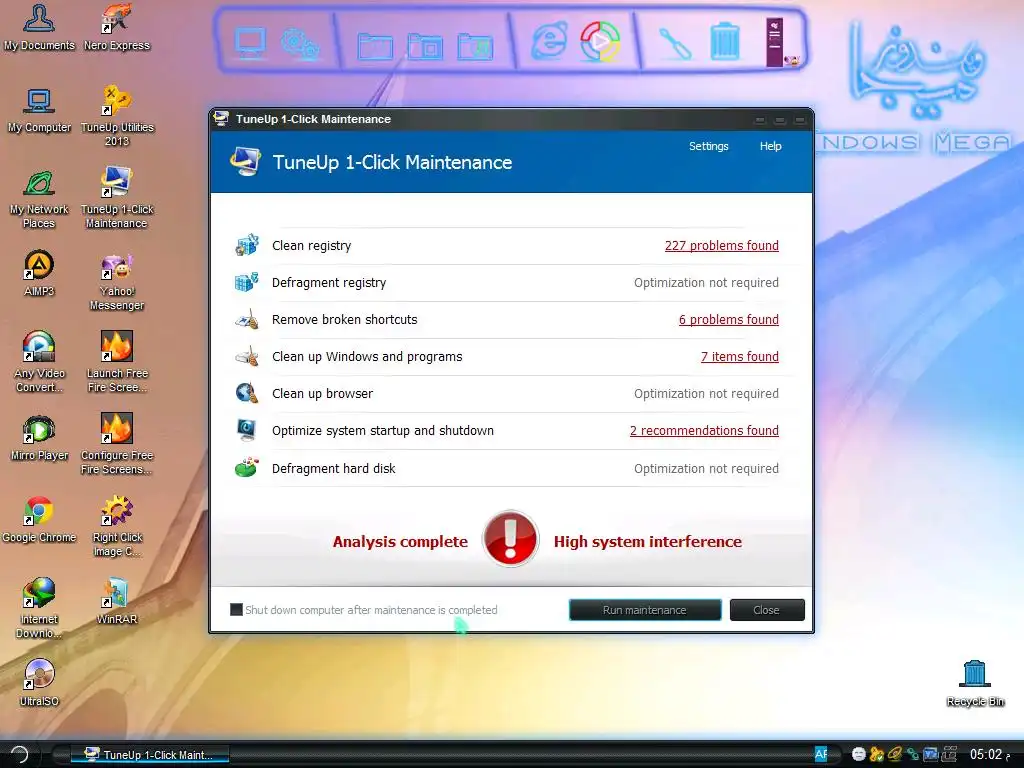1024x768 pixels.
Task: Open Settings in TuneUp header
Action: (x=709, y=146)
